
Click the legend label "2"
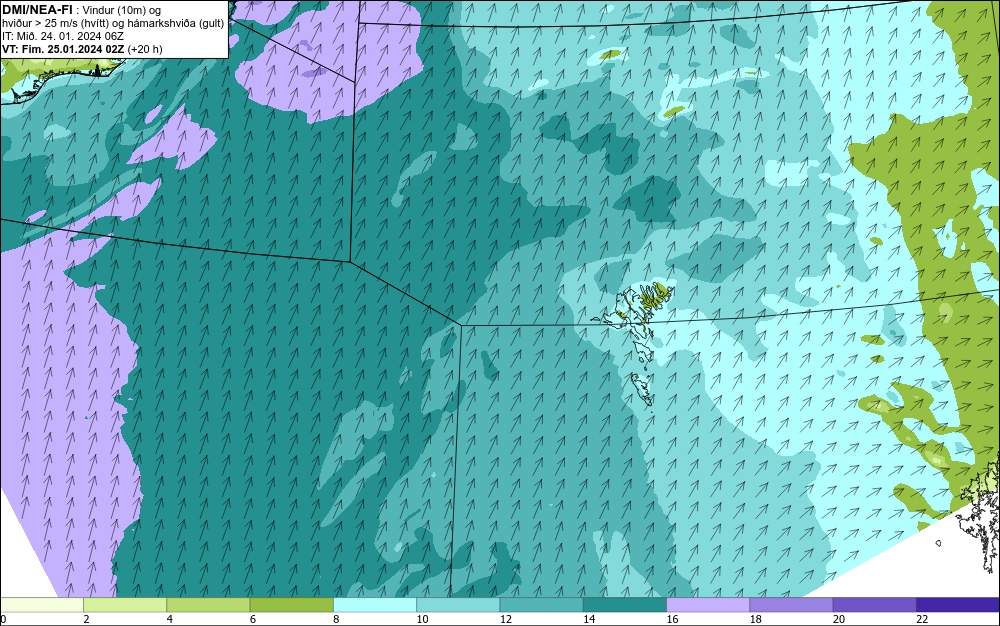(86, 619)
